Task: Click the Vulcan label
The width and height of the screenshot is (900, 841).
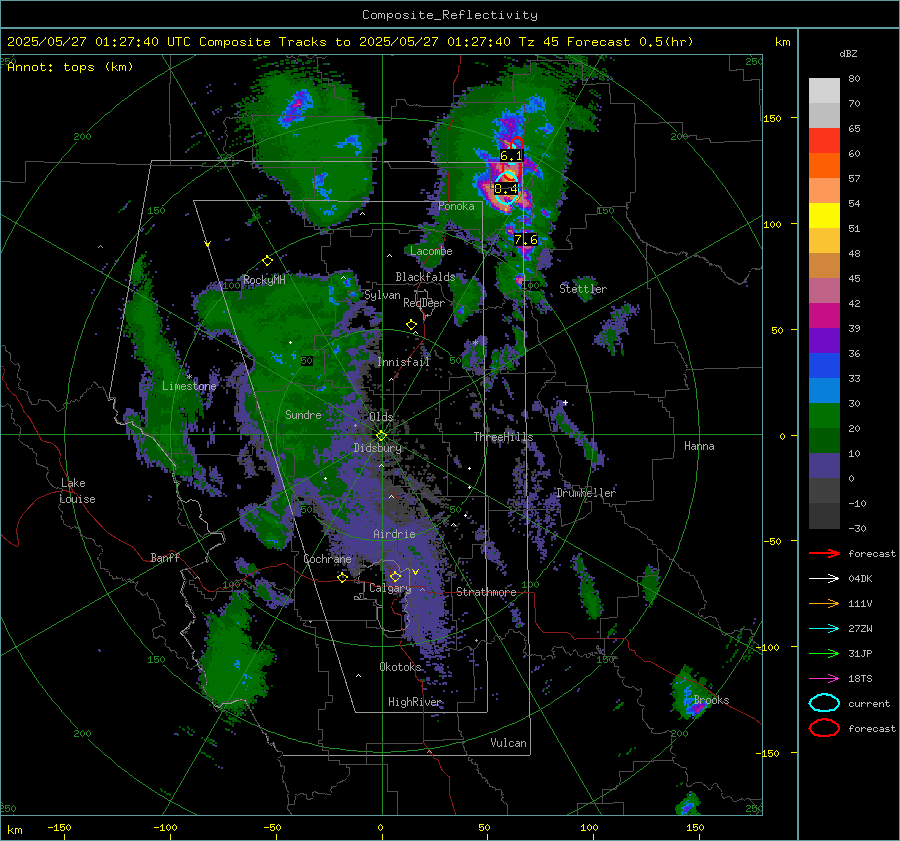Action: [509, 743]
